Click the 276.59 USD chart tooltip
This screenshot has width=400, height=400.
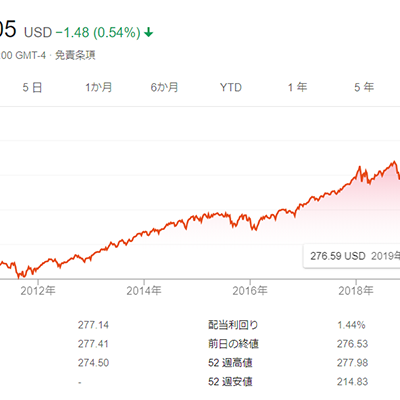coord(352,256)
